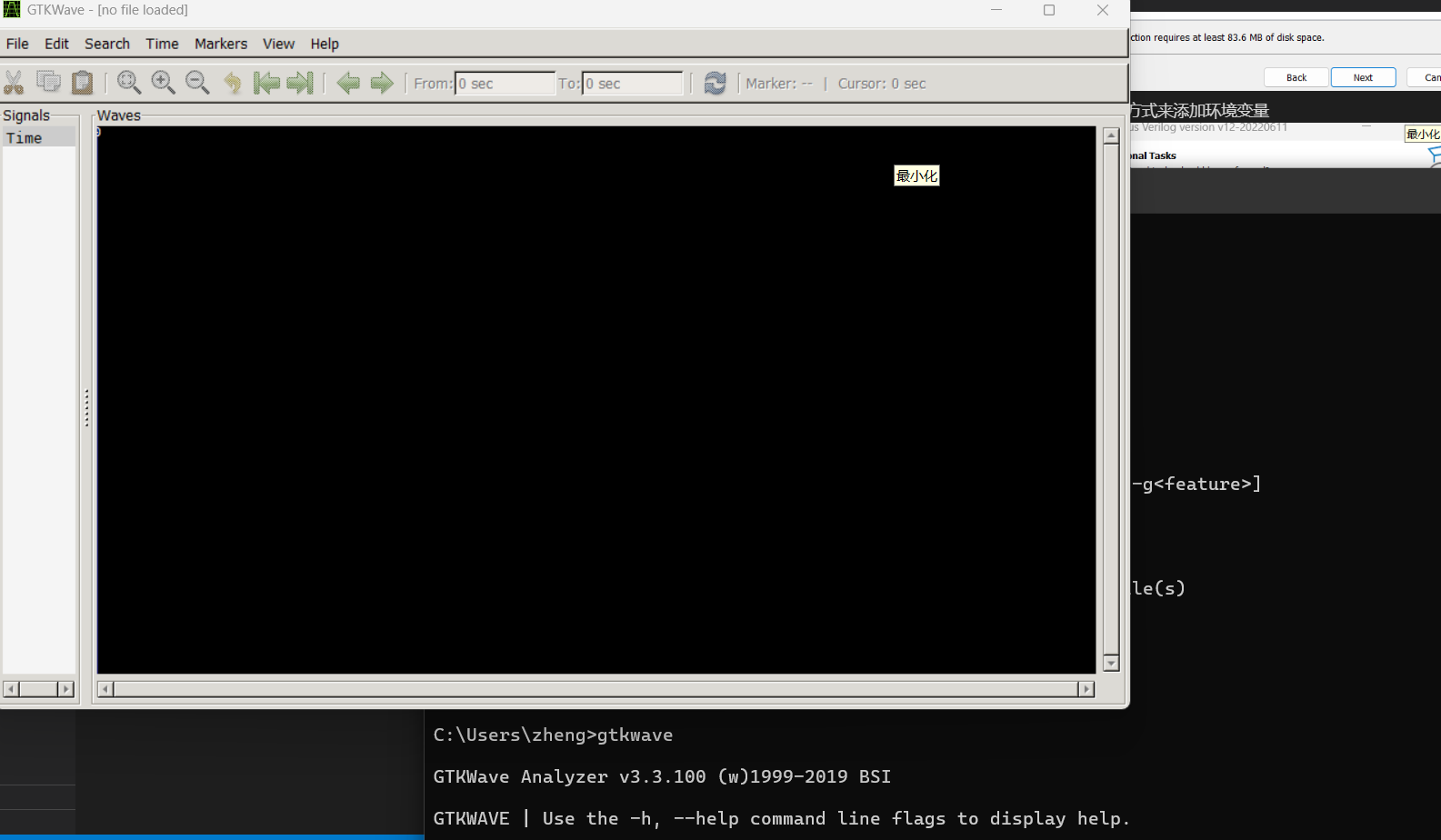The image size is (1441, 840).
Task: Click Next in the installer window
Action: 1363,77
